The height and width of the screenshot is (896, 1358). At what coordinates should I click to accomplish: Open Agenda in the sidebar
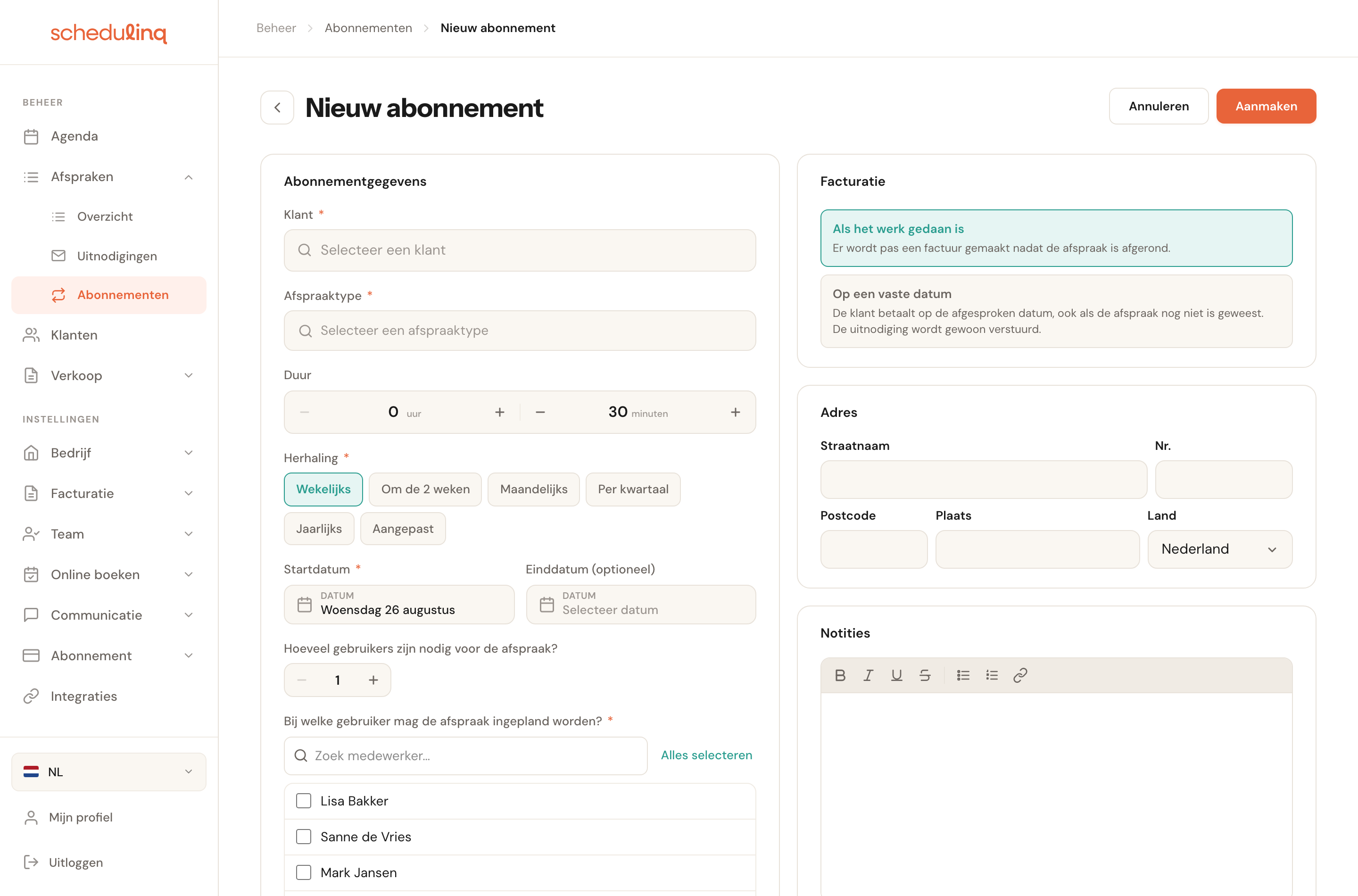(x=108, y=136)
